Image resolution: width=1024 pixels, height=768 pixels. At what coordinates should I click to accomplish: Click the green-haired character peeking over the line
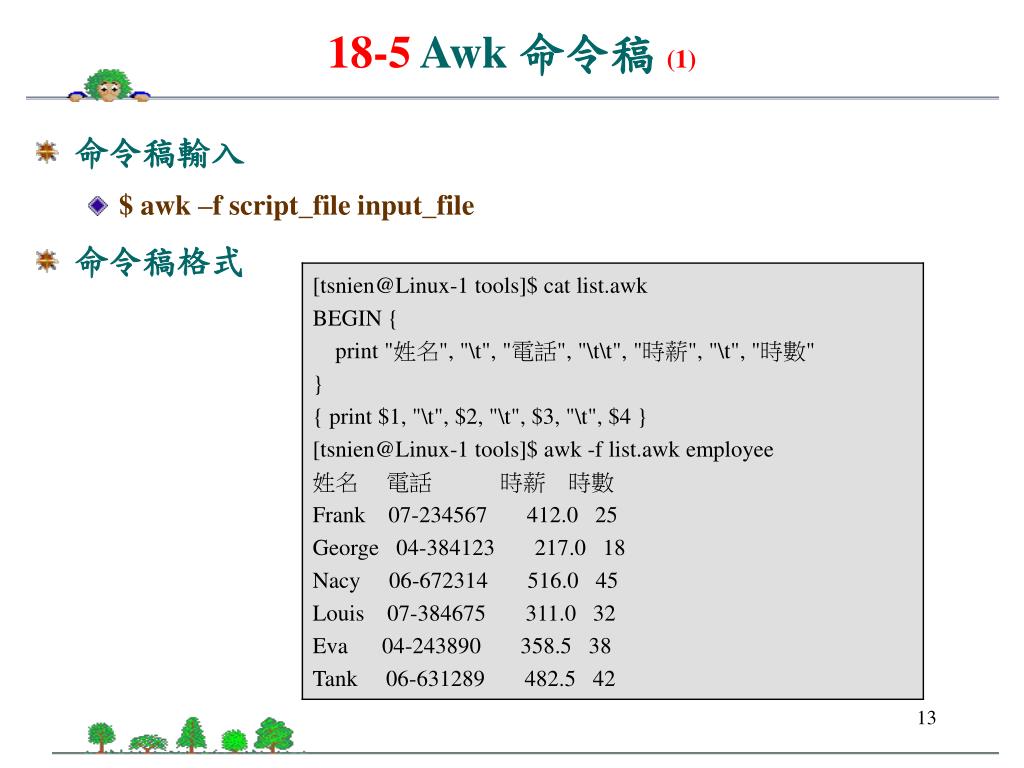[x=109, y=86]
